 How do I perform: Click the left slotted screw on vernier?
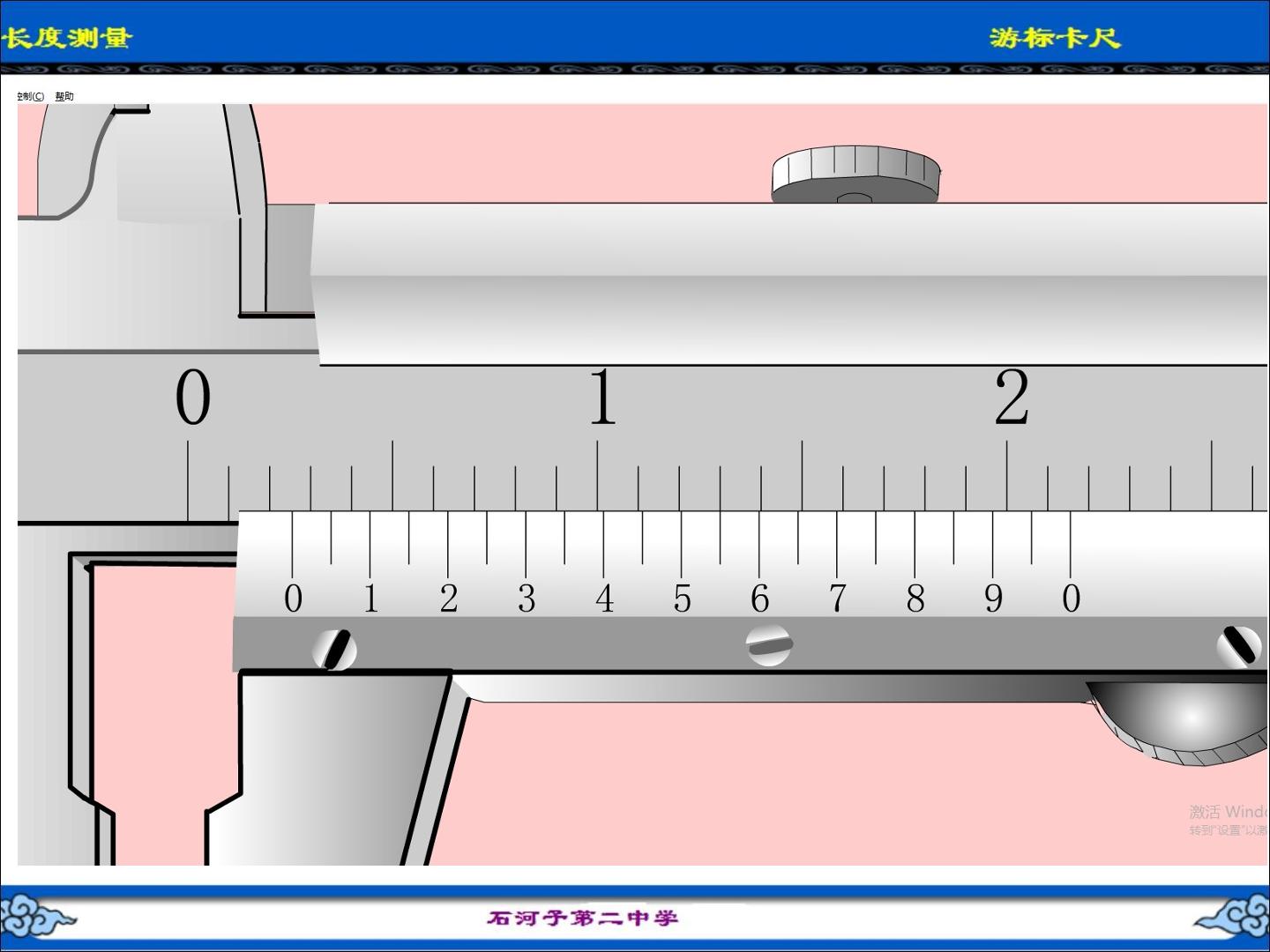(x=335, y=650)
